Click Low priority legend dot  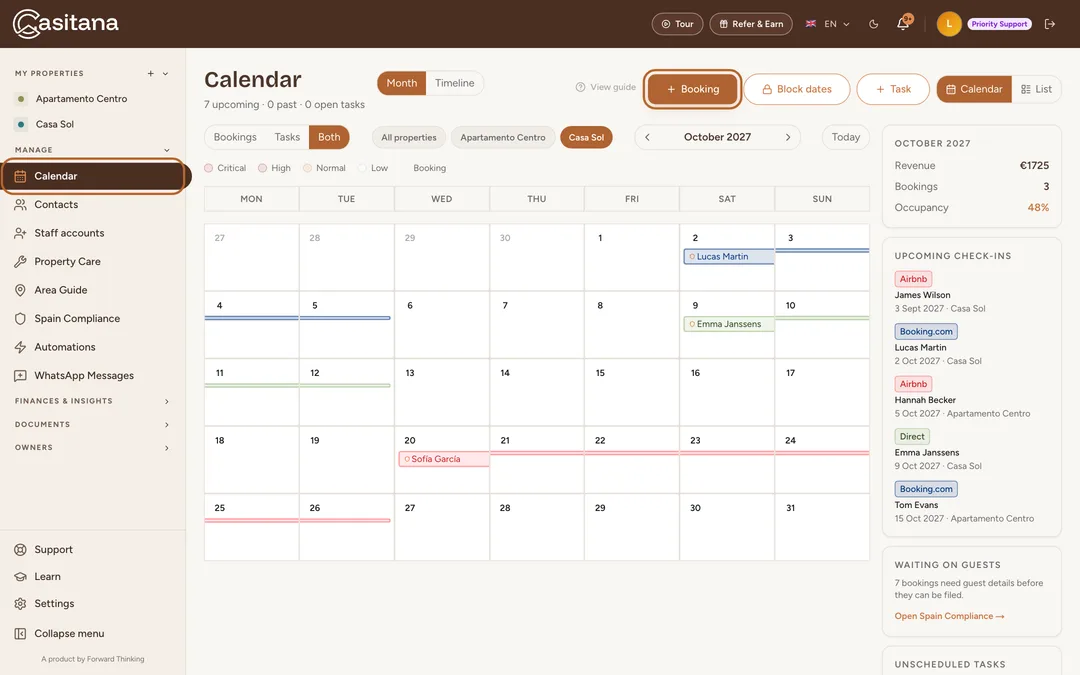point(362,168)
